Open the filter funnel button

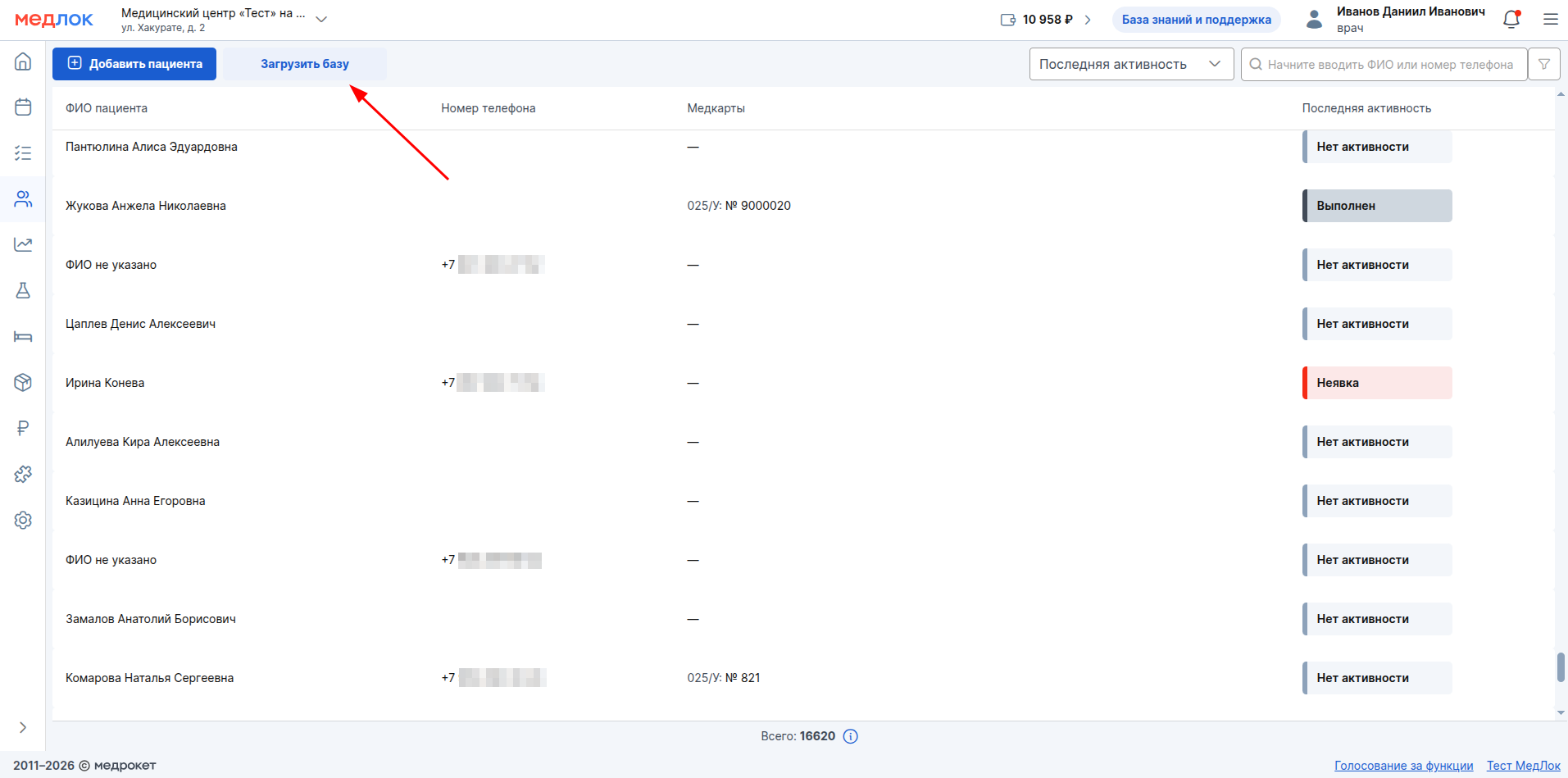point(1544,64)
